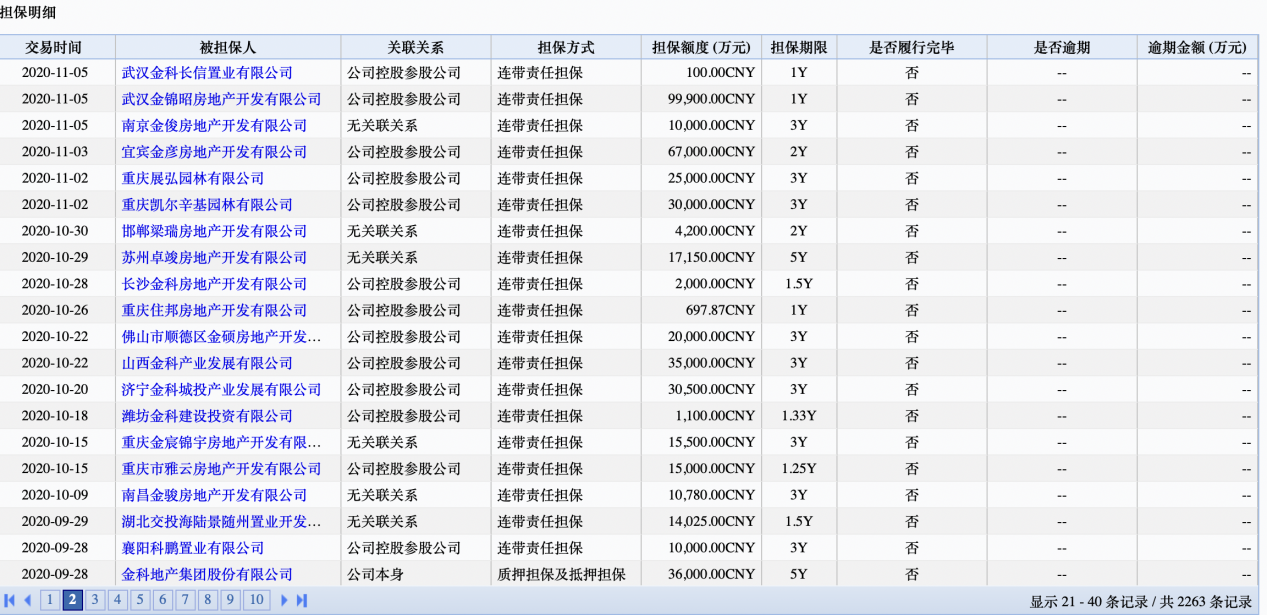
Task: Select the 1.25Y guarantee term cell
Action: pyautogui.click(x=799, y=468)
